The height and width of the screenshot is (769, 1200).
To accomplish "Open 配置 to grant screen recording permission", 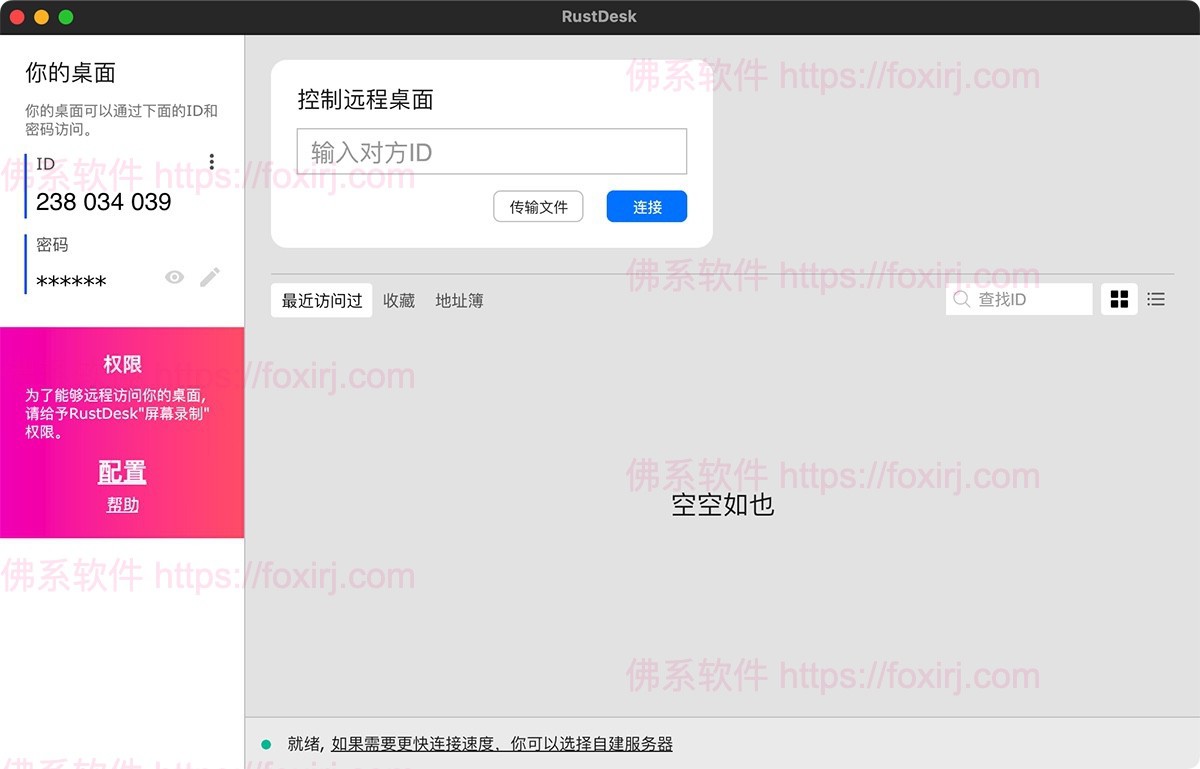I will (x=121, y=472).
